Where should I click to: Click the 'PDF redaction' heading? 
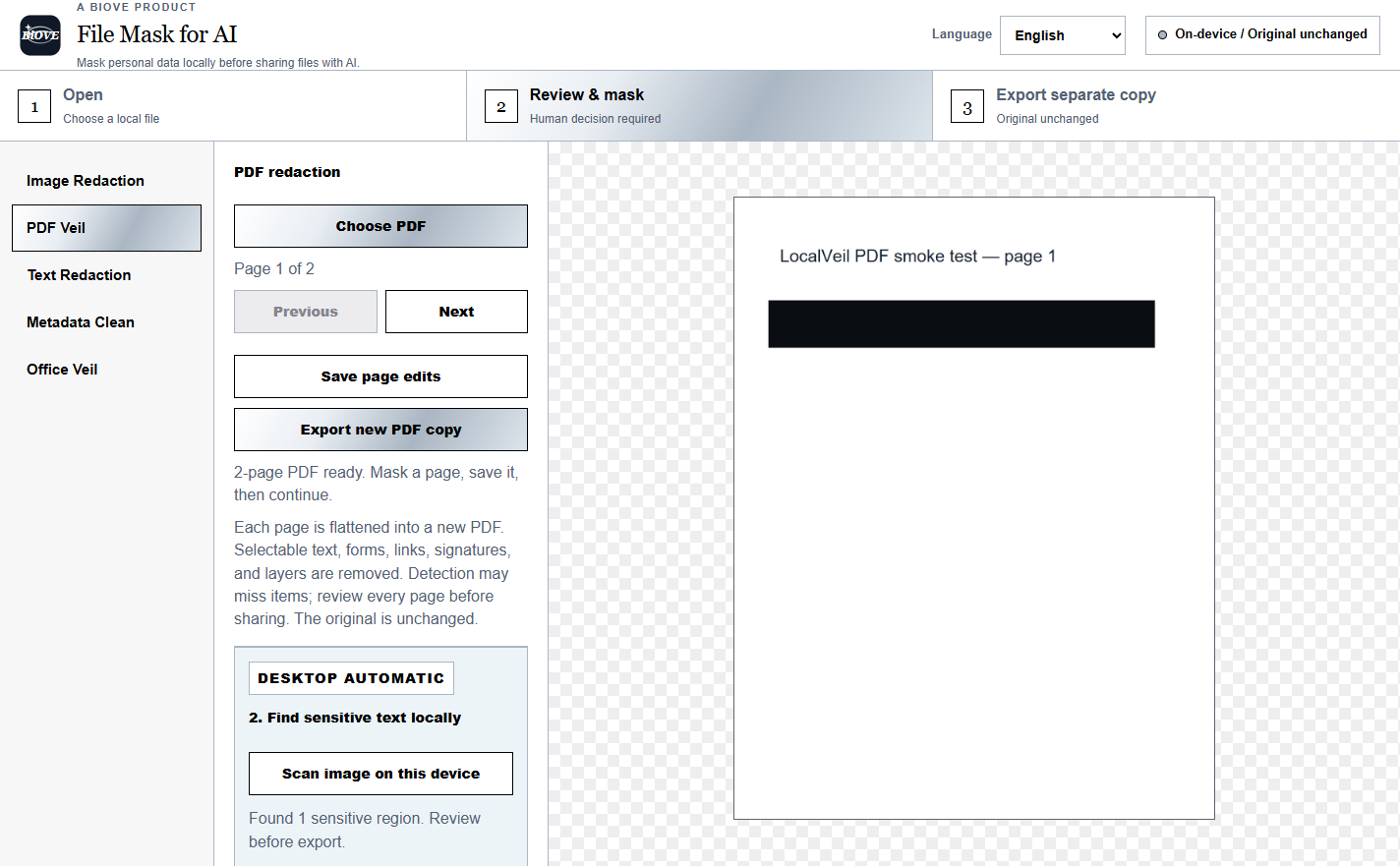coord(287,172)
